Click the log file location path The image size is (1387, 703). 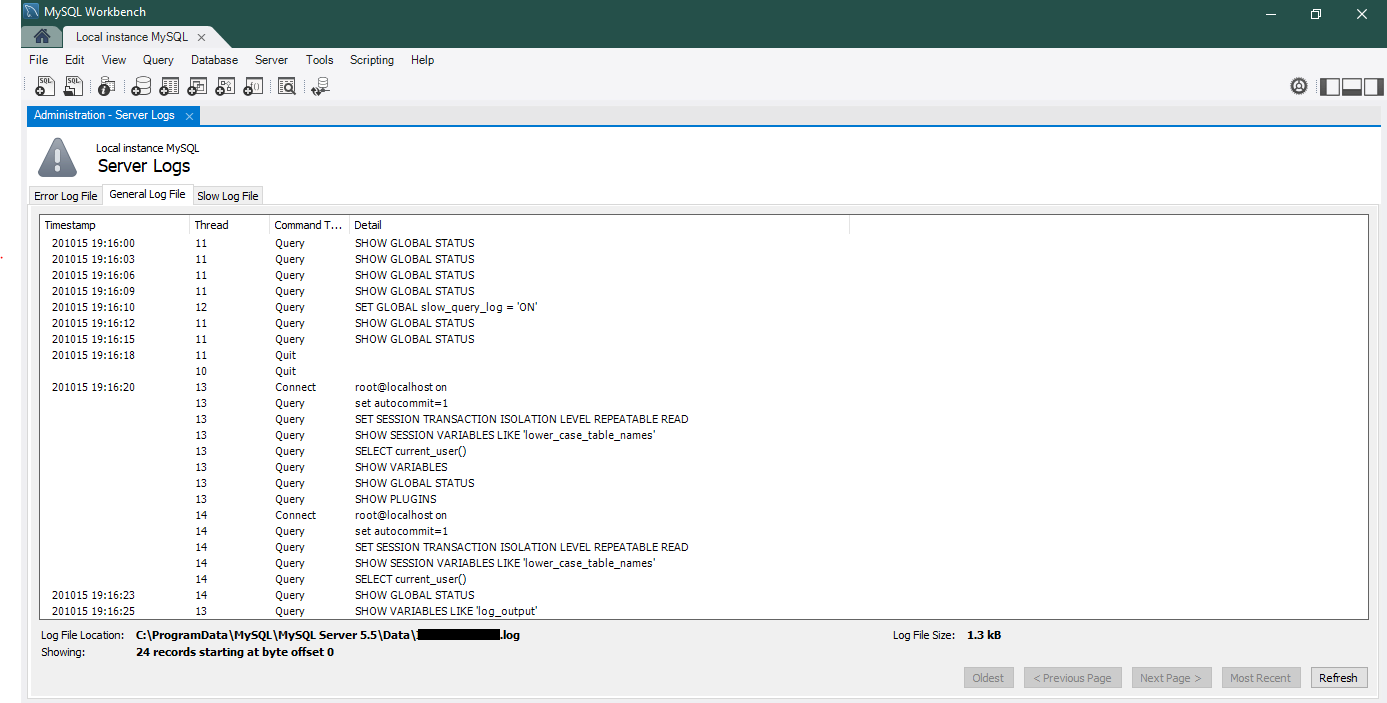[328, 635]
